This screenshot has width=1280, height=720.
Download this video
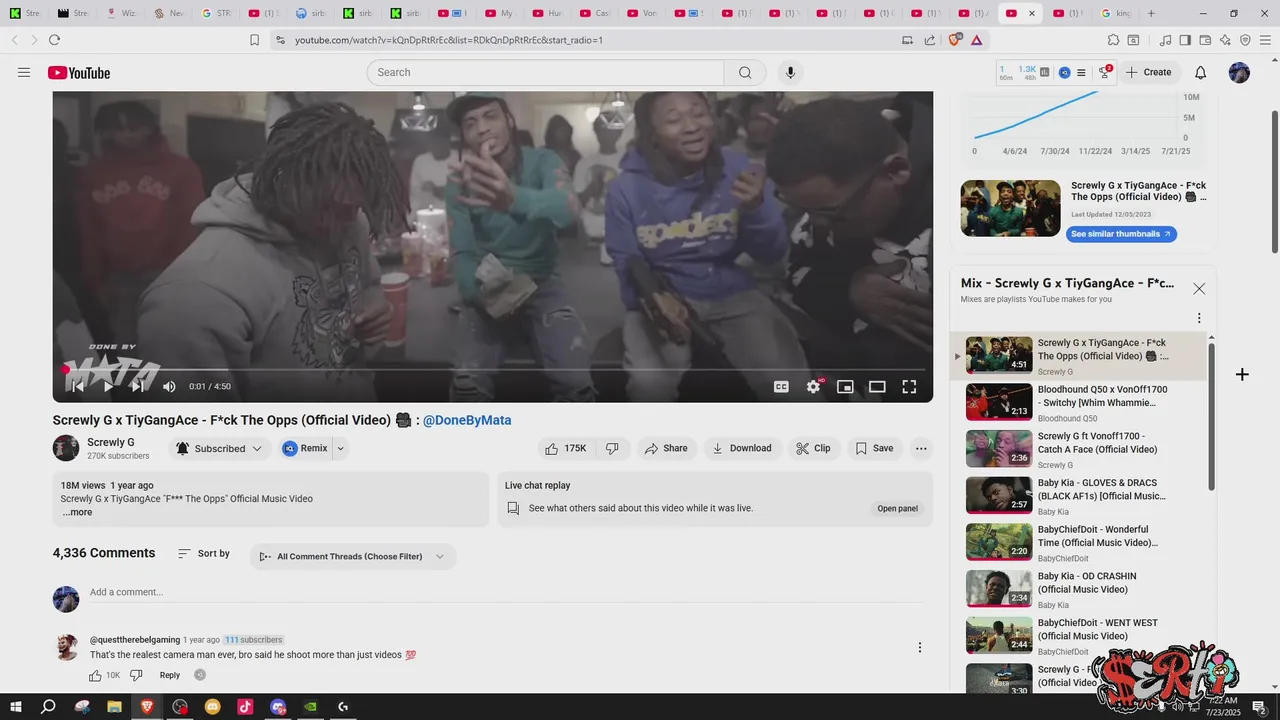click(x=742, y=448)
